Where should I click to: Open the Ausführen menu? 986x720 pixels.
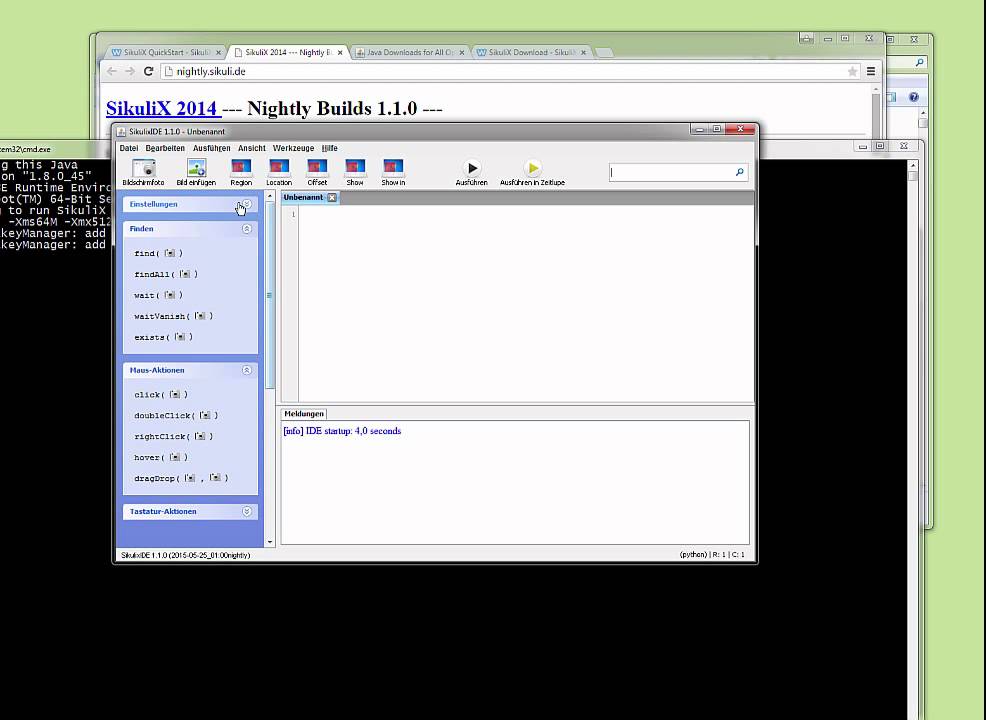[211, 148]
